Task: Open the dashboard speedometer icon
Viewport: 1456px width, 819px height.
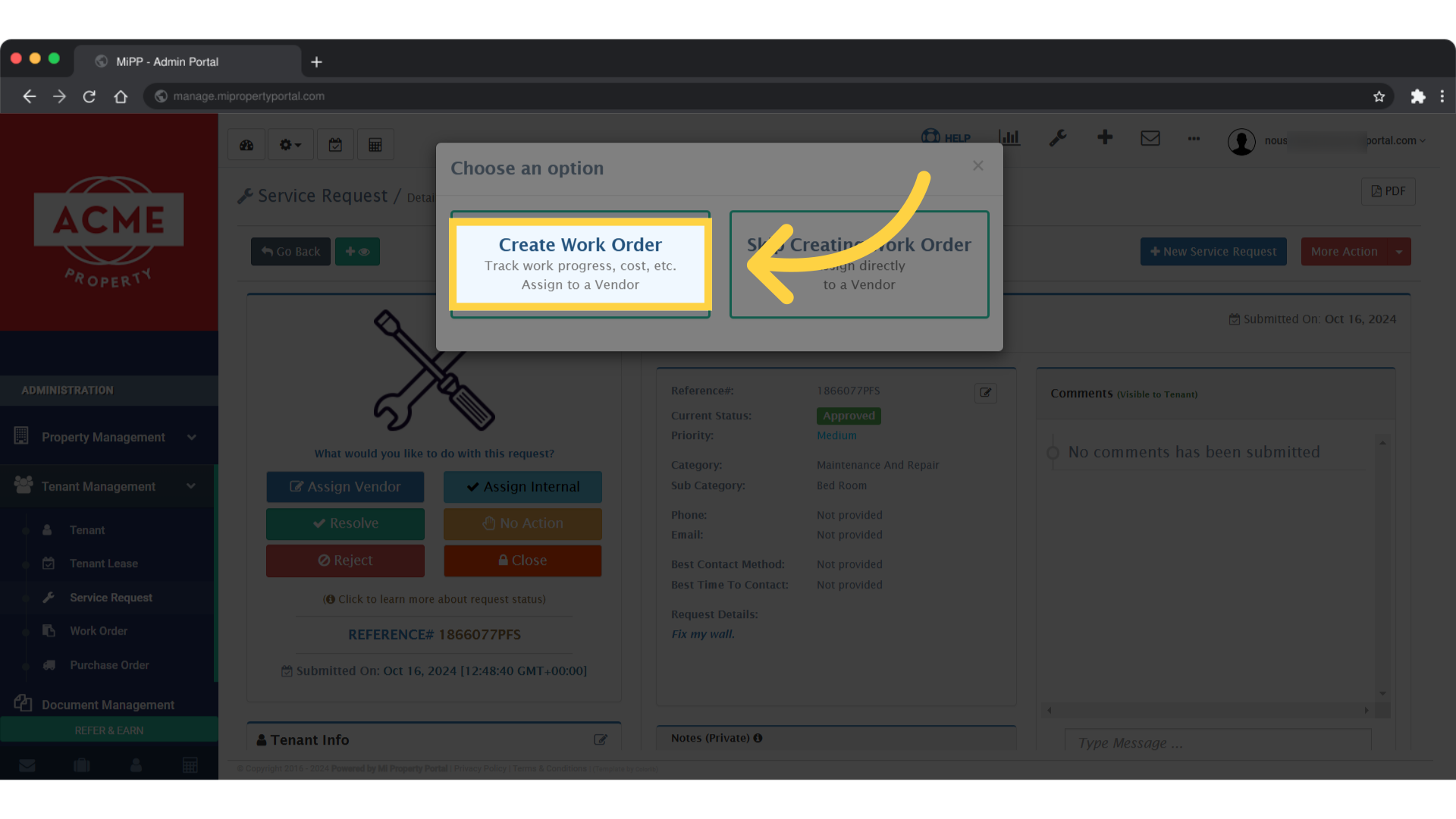Action: point(246,143)
